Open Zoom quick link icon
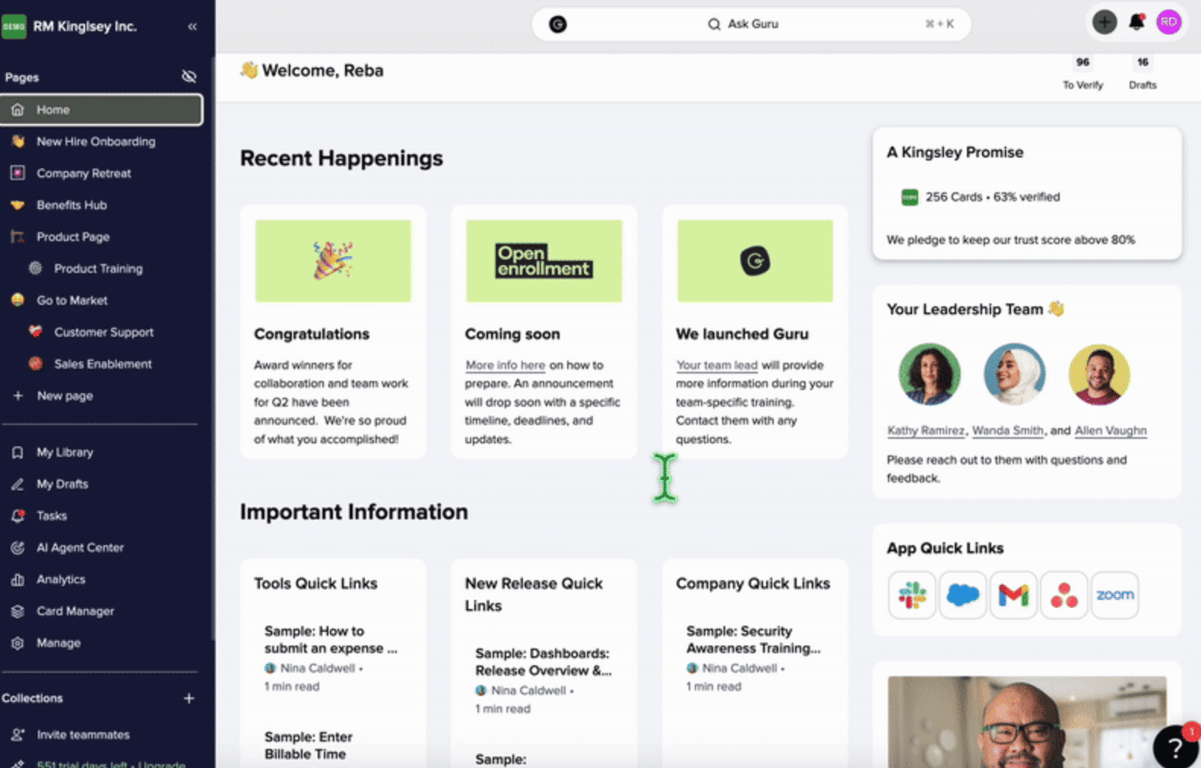The image size is (1201, 768). 1115,596
